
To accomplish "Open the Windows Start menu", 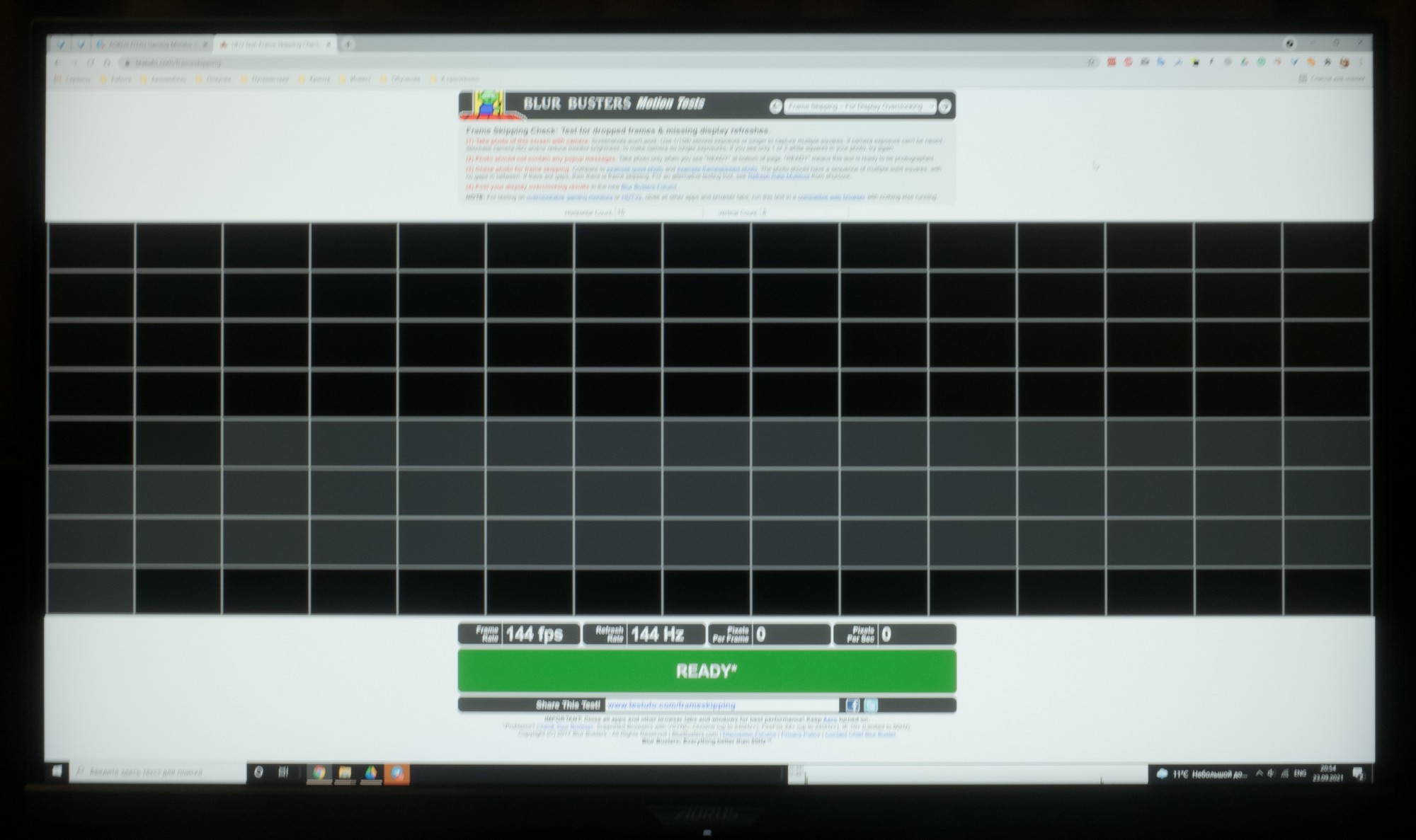I will tap(57, 771).
